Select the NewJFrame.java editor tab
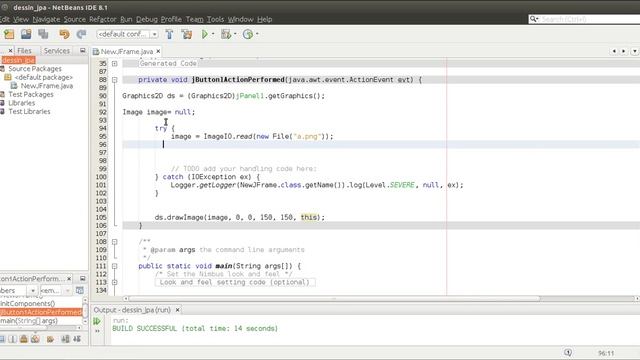 (127, 51)
